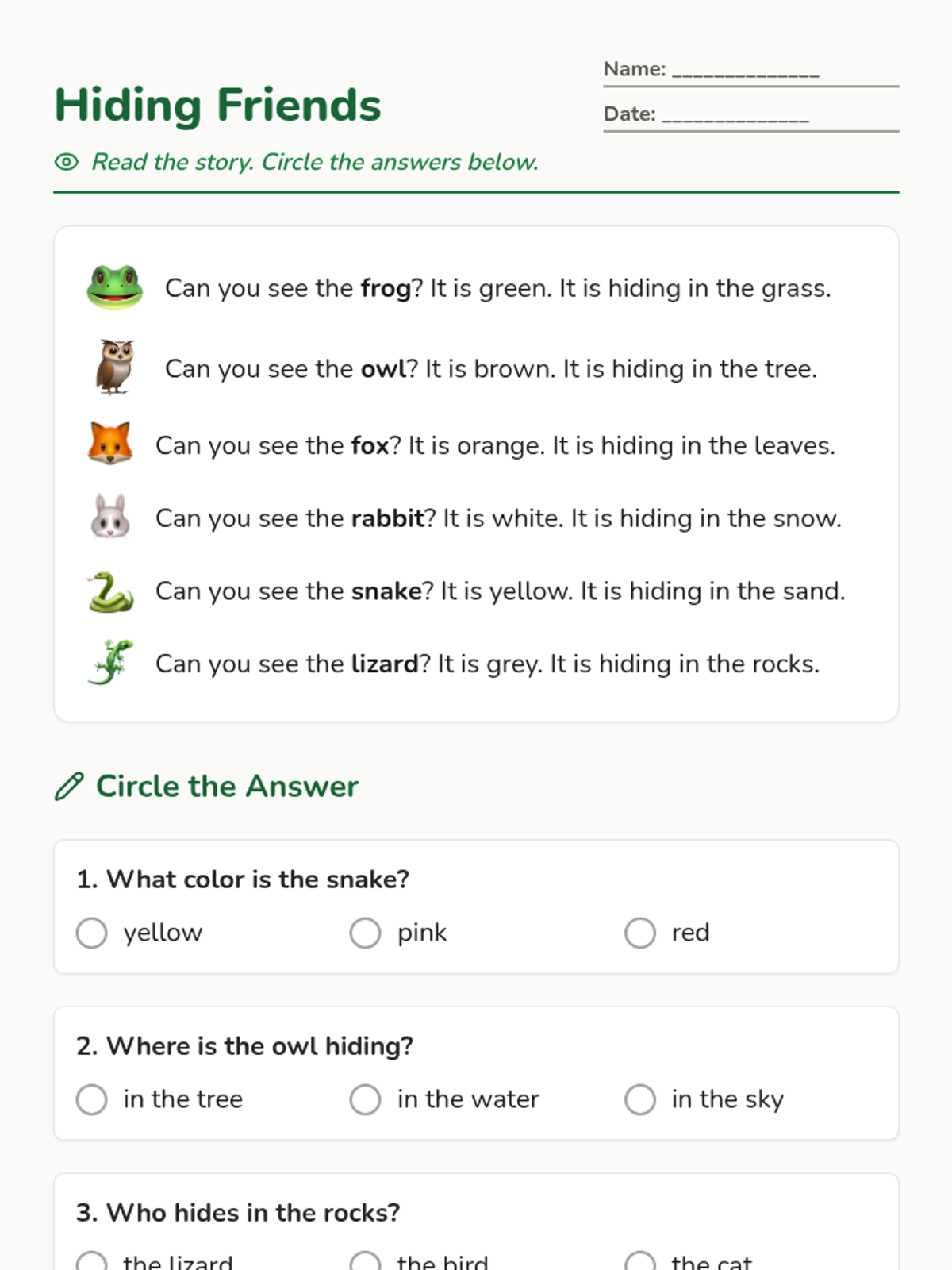Click the rabbit emoji icon
Image resolution: width=952 pixels, height=1270 pixels.
click(x=110, y=518)
